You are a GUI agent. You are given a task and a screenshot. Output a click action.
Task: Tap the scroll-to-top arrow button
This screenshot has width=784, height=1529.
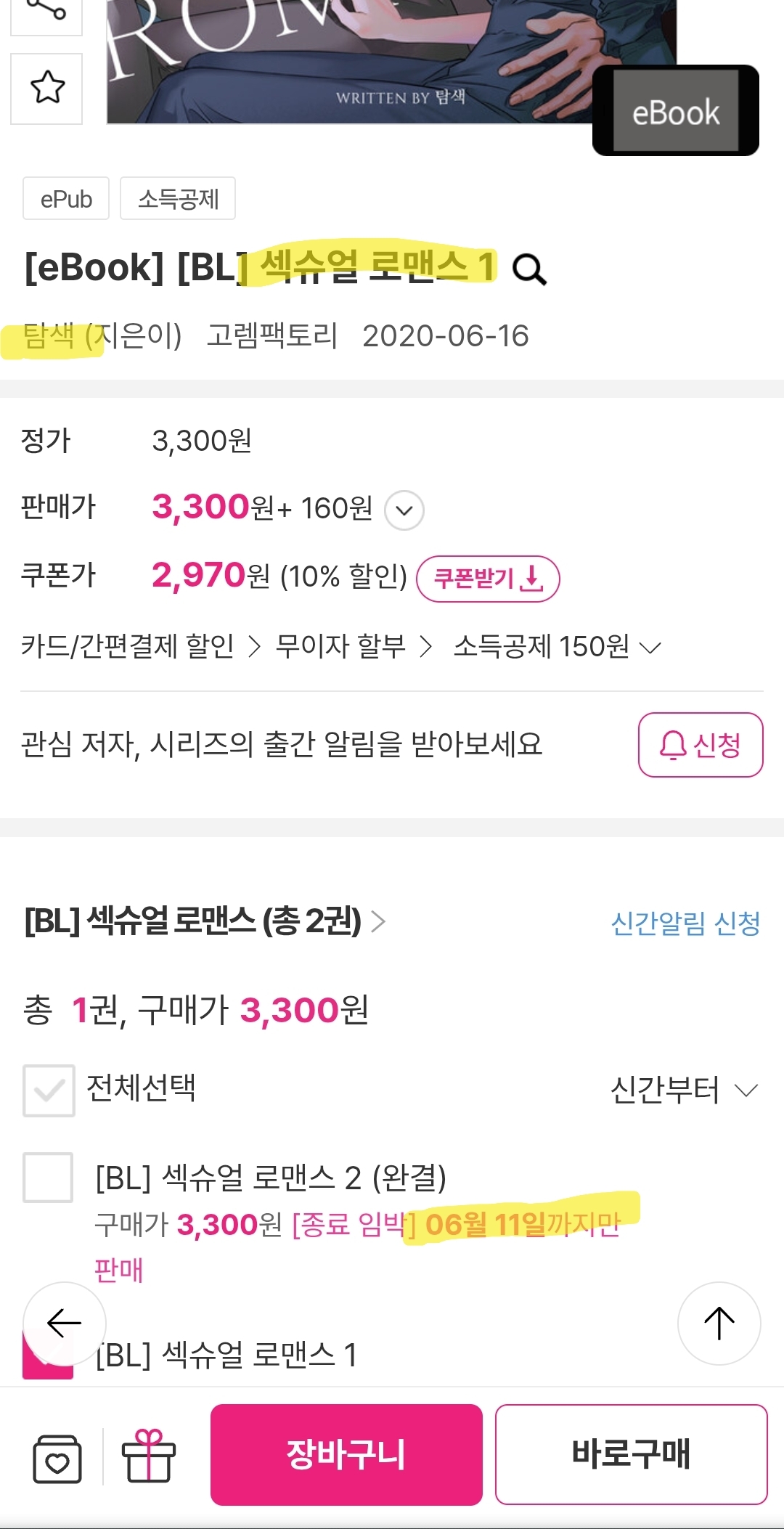(719, 1323)
